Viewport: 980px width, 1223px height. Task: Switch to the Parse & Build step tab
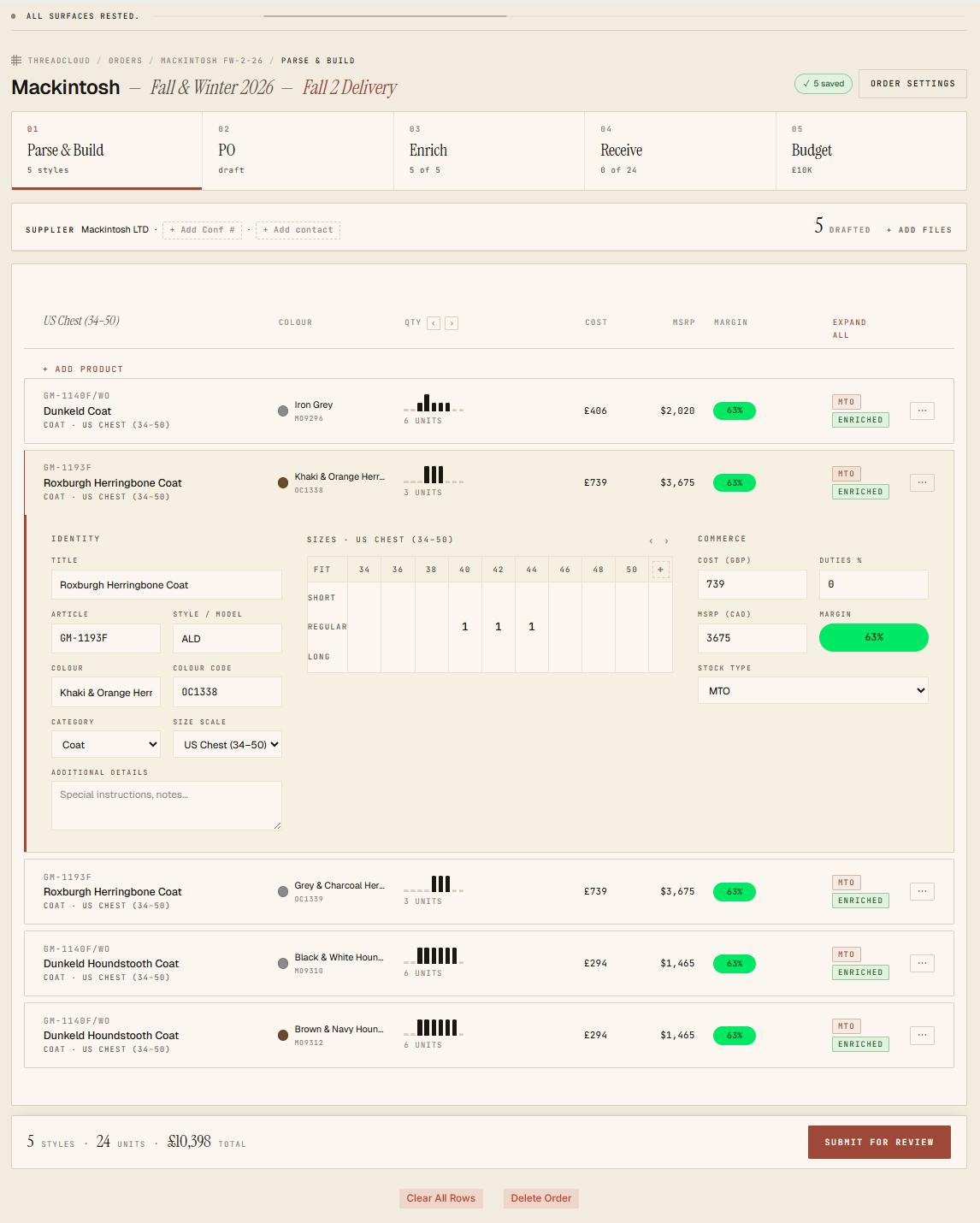tap(107, 151)
